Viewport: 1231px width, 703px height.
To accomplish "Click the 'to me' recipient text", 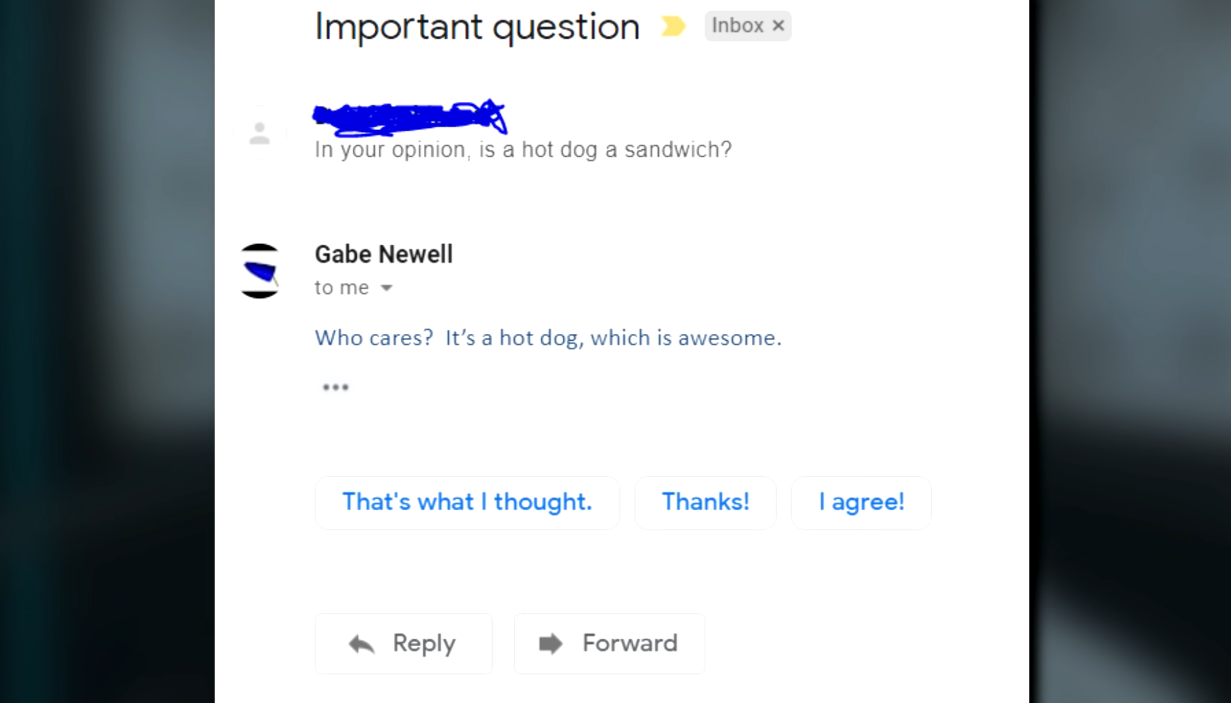I will [342, 288].
